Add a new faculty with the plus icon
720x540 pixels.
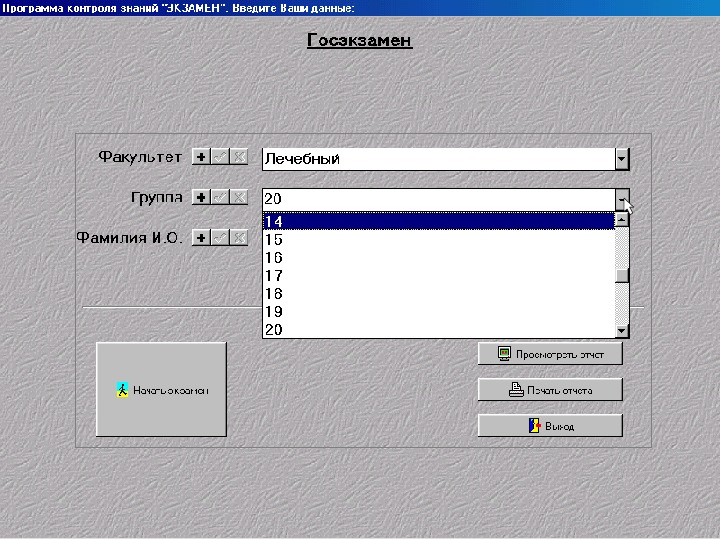[201, 157]
